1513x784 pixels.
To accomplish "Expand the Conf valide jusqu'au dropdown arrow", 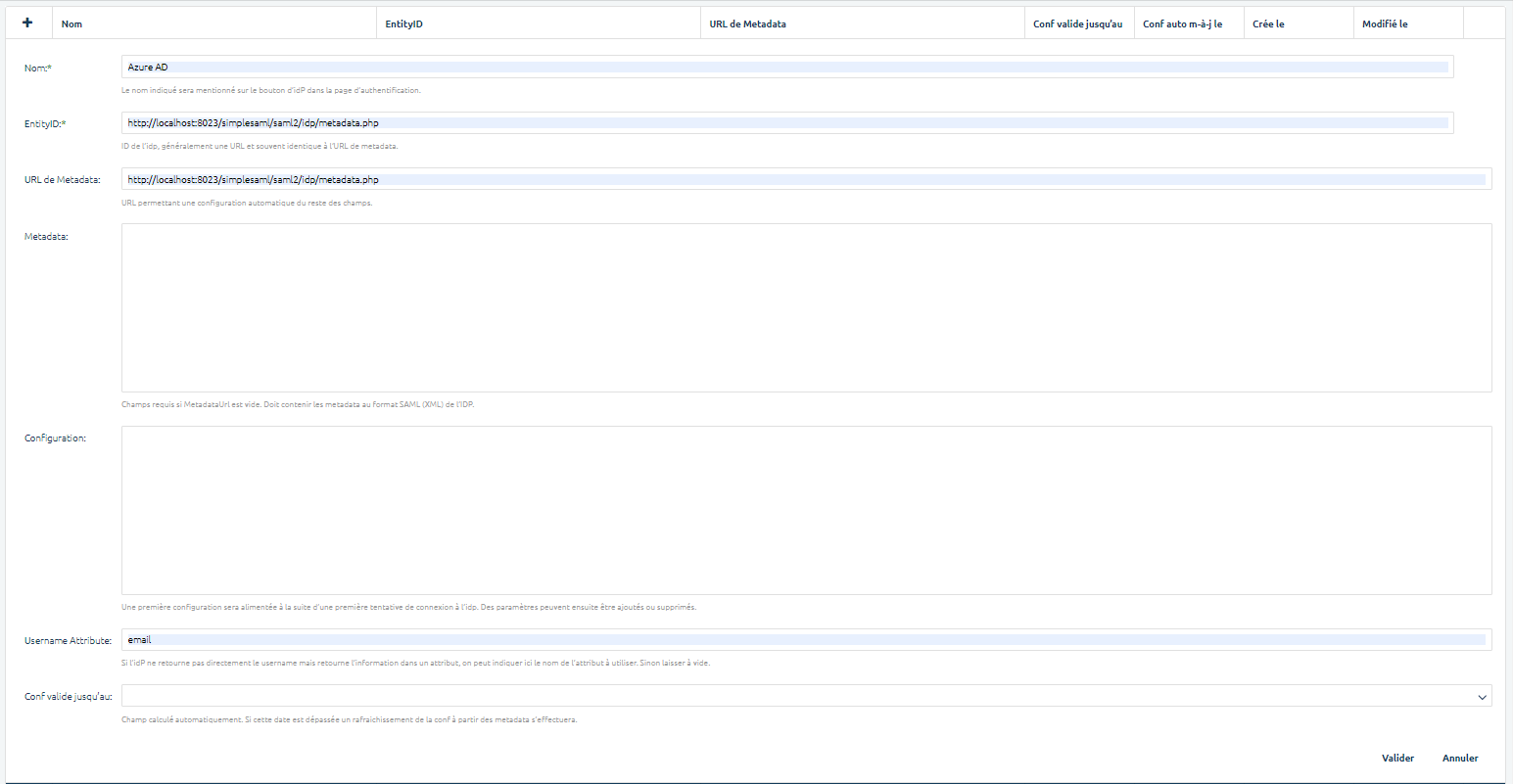I will pos(1481,696).
